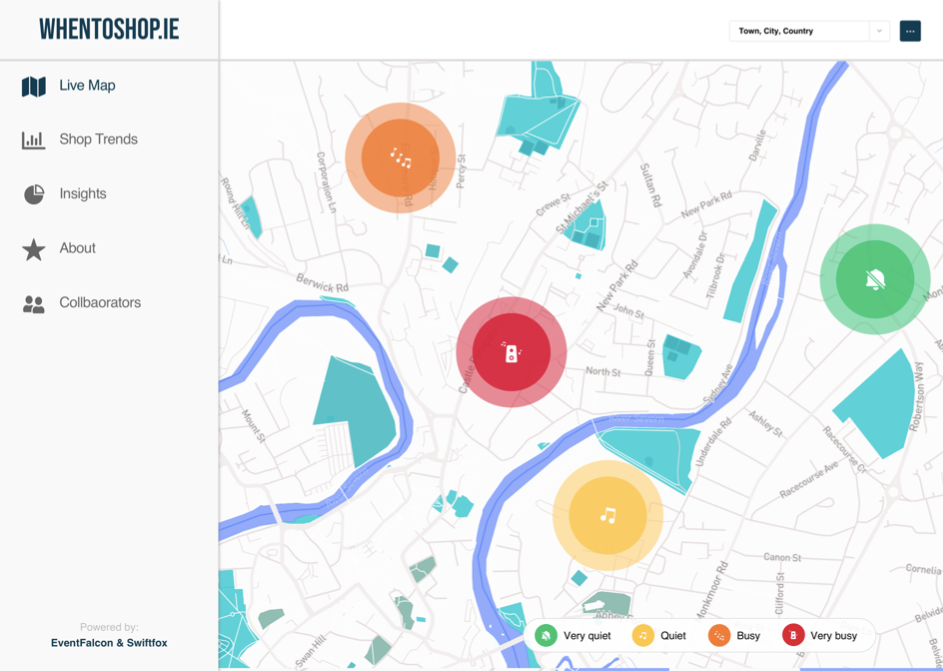
Task: Select the red very busy marker
Action: tap(511, 352)
